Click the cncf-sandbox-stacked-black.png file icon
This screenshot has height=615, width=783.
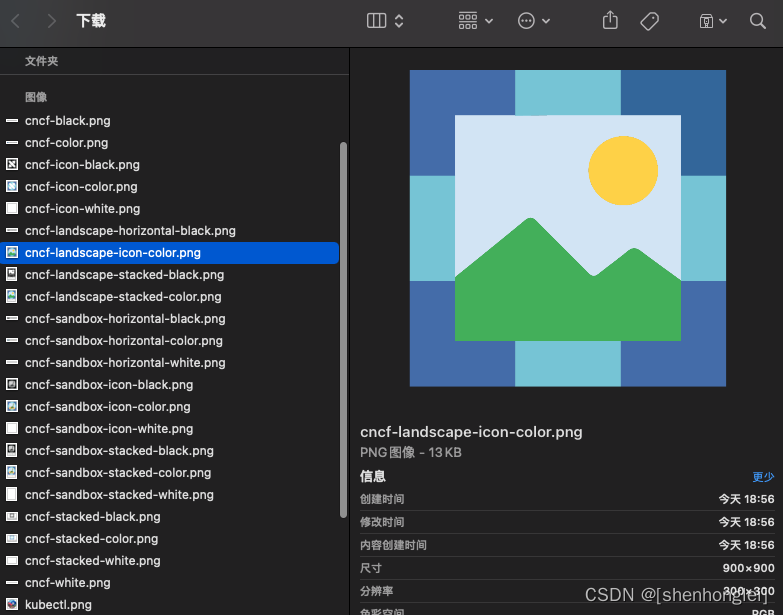pos(12,450)
